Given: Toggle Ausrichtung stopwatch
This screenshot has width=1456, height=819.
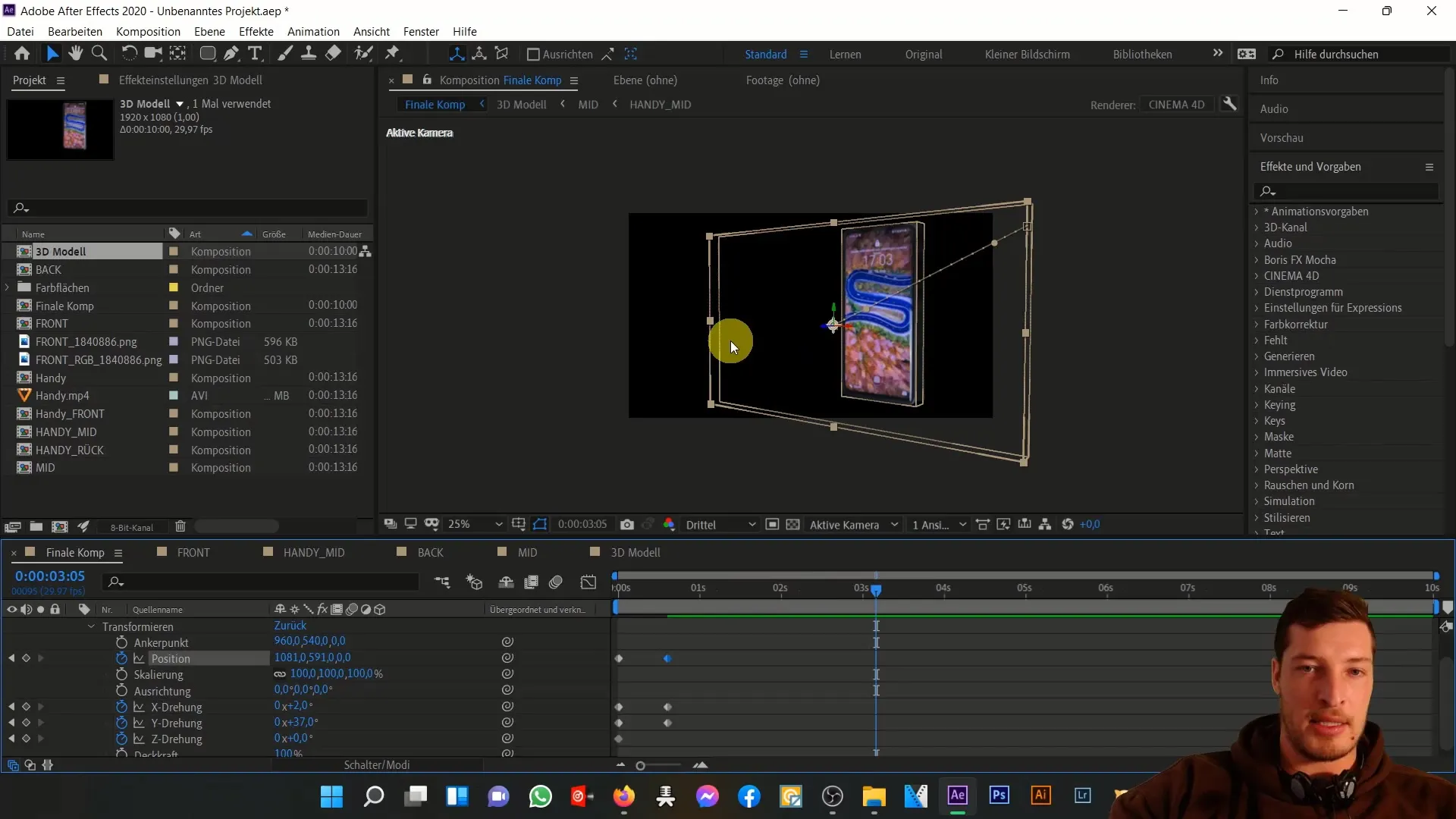Looking at the screenshot, I should click(121, 692).
